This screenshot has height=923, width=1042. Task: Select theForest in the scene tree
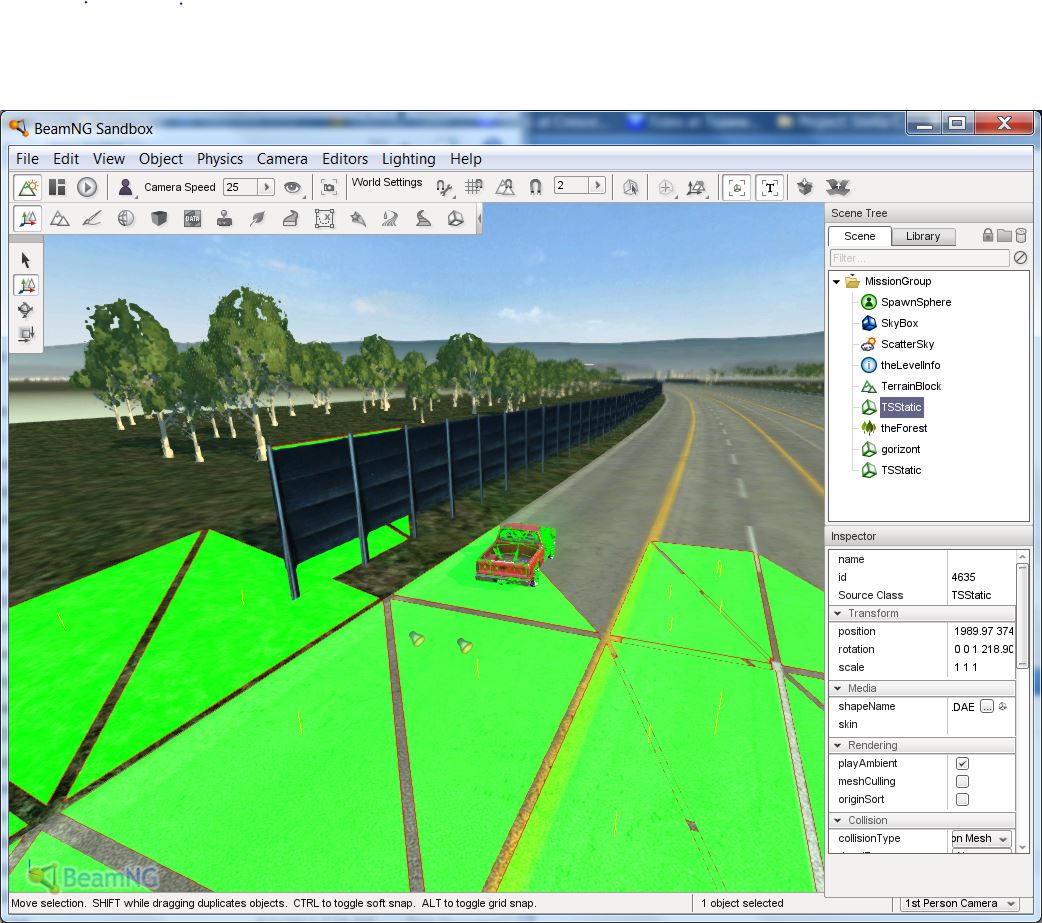pos(903,429)
